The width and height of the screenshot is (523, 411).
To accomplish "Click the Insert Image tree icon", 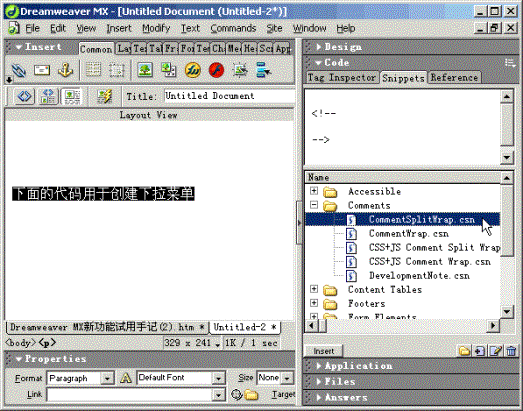I will pos(145,70).
